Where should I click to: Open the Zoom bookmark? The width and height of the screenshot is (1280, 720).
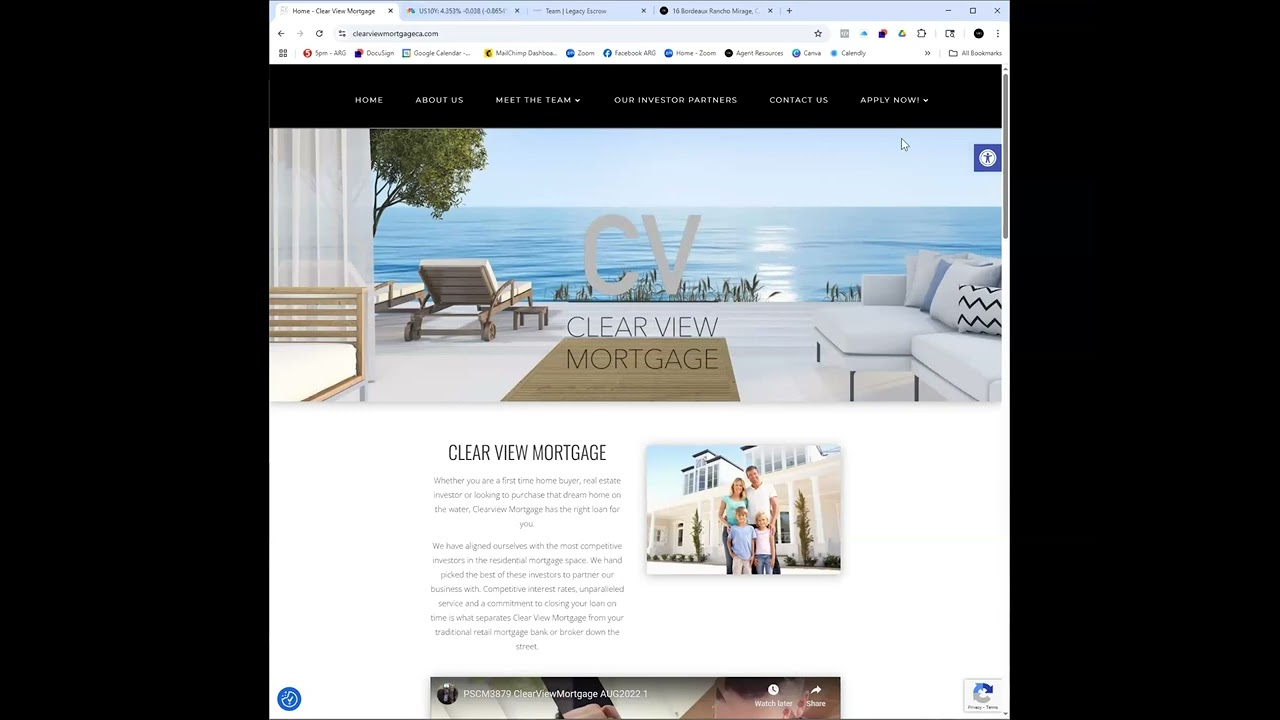[x=580, y=53]
